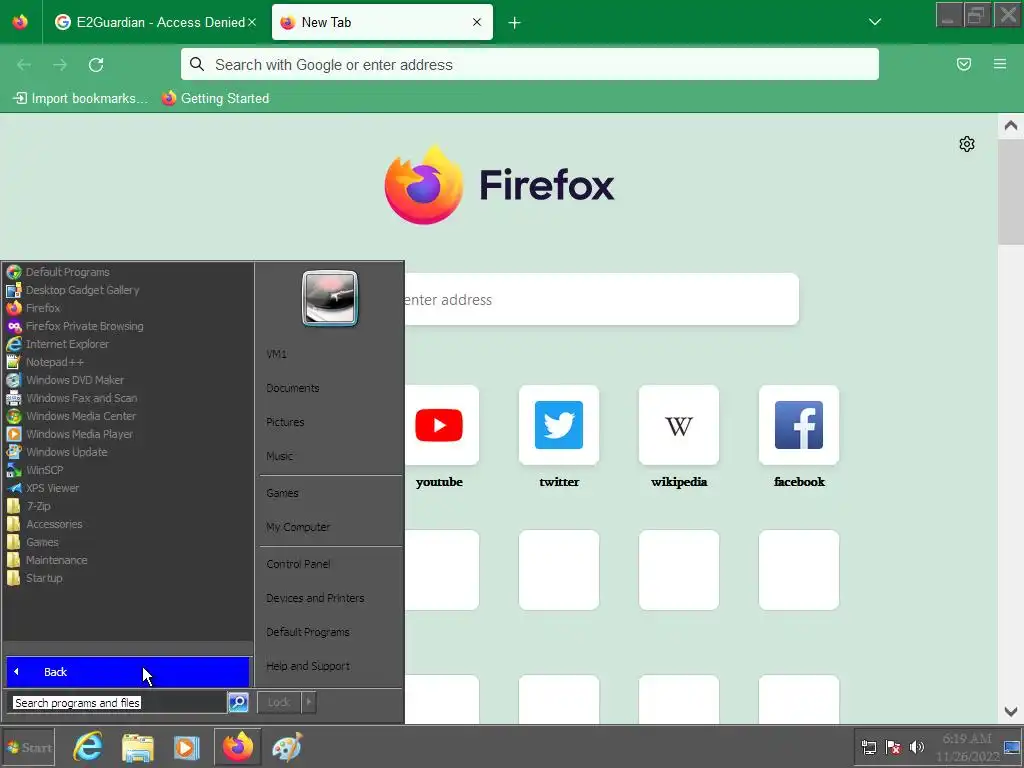Click the Search programs and files box
The height and width of the screenshot is (768, 1024).
tap(118, 703)
